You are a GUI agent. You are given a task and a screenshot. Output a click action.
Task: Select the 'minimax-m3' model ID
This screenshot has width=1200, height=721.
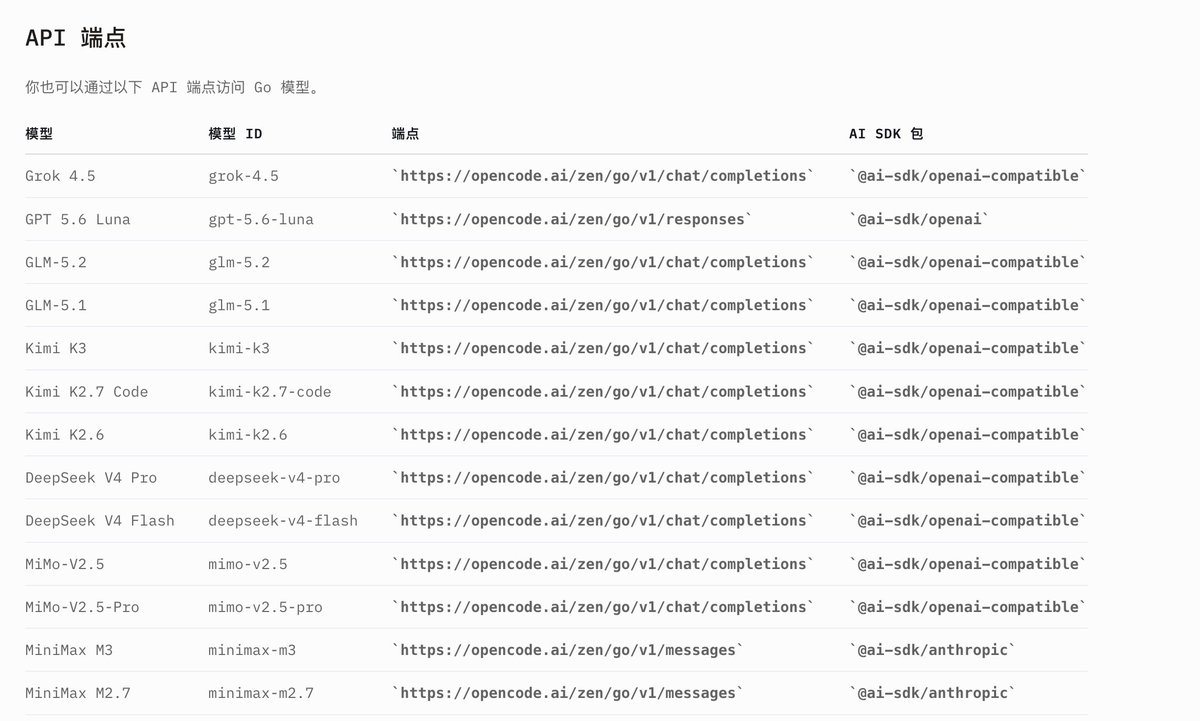click(252, 650)
